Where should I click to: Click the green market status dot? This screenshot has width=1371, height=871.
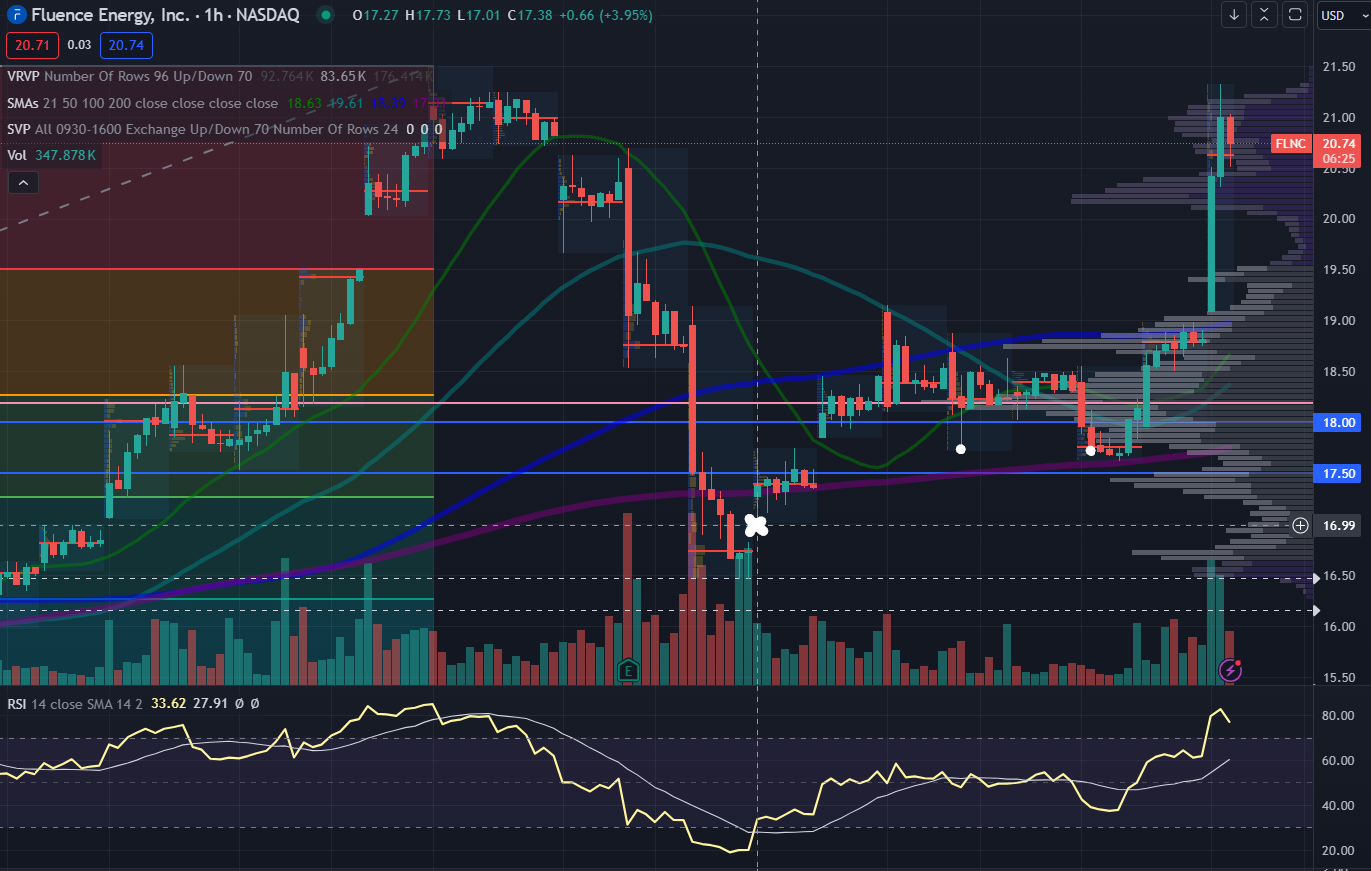pyautogui.click(x=324, y=15)
